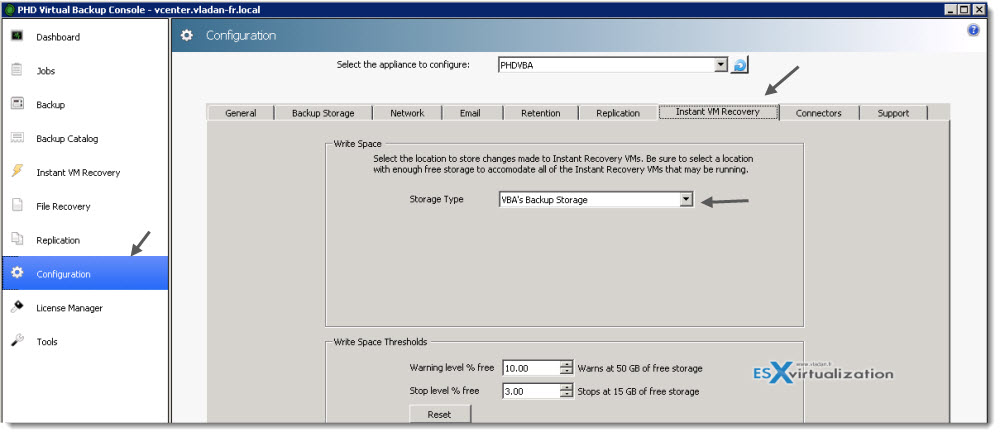Expand the Storage Type dropdown arrow

(686, 199)
